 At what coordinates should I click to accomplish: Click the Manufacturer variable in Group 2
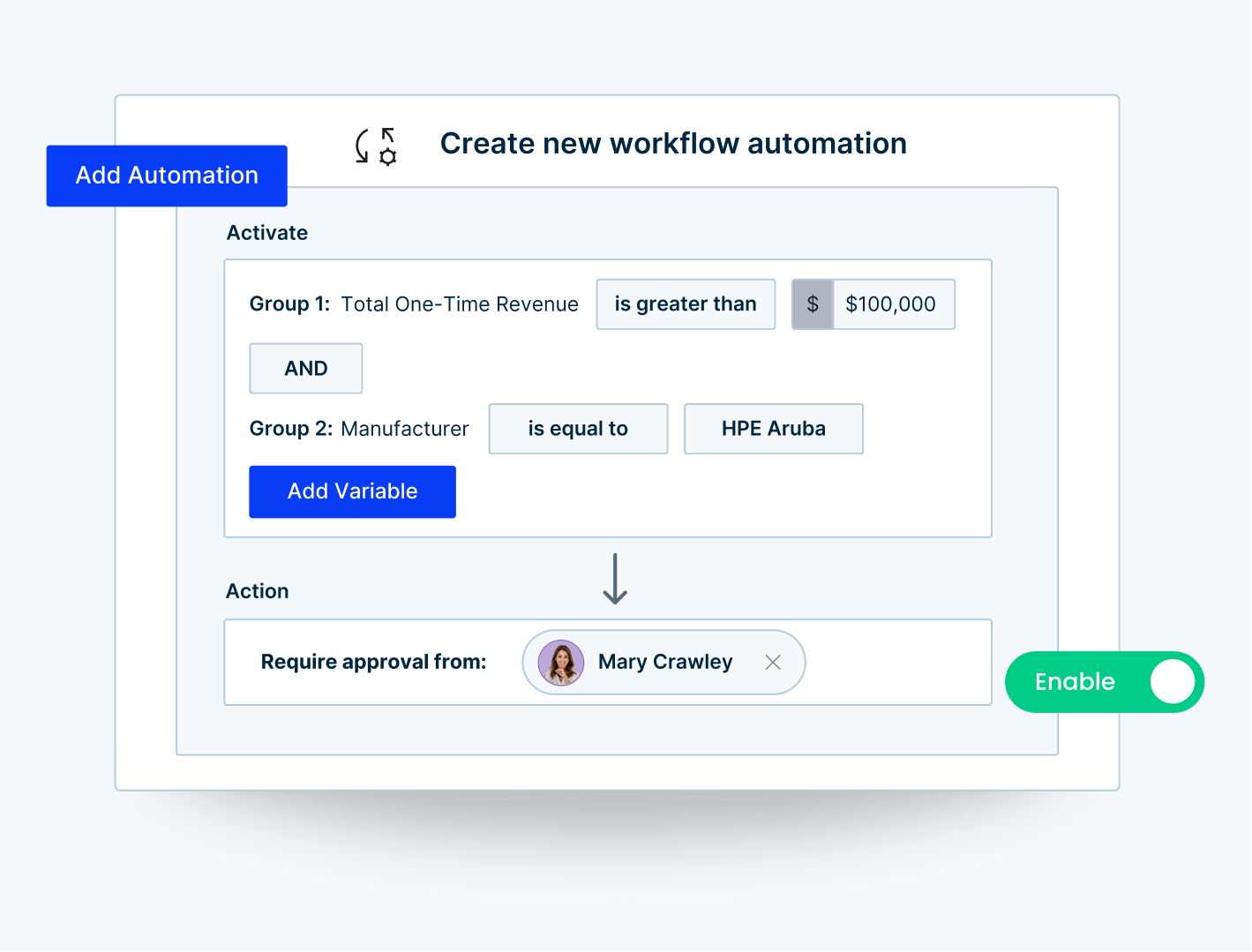(405, 428)
